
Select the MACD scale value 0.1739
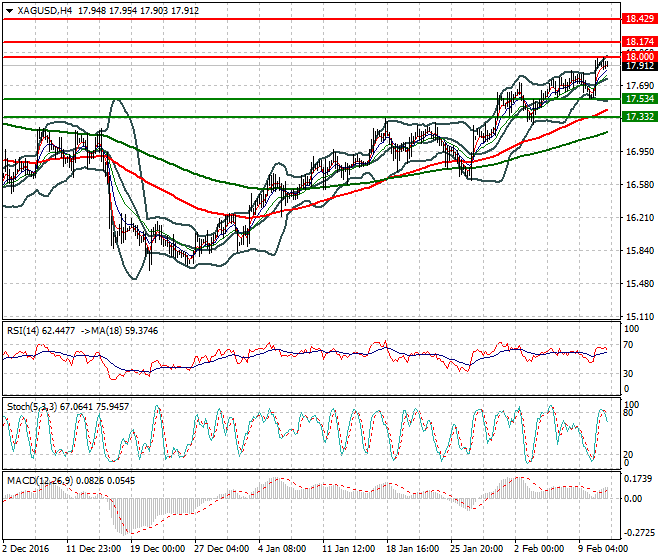(638, 479)
